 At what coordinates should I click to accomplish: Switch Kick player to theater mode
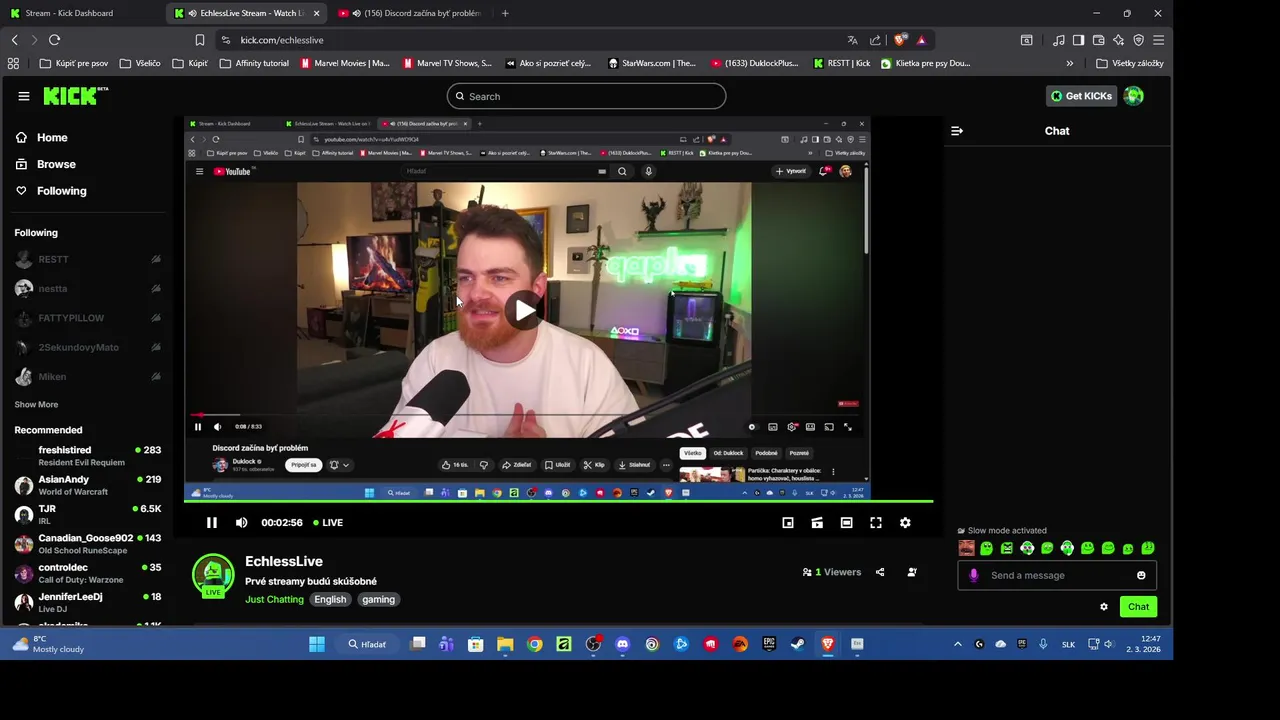[846, 522]
